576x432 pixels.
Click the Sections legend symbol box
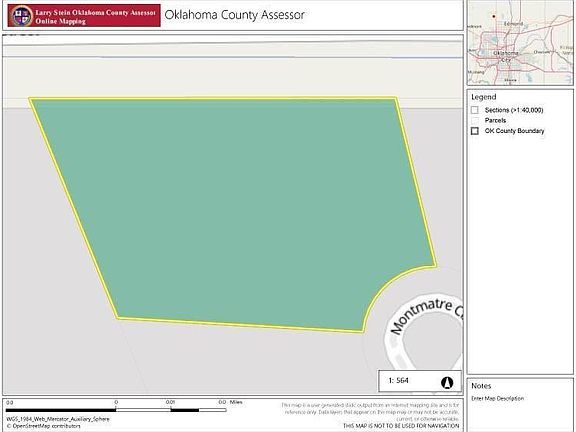(x=475, y=110)
